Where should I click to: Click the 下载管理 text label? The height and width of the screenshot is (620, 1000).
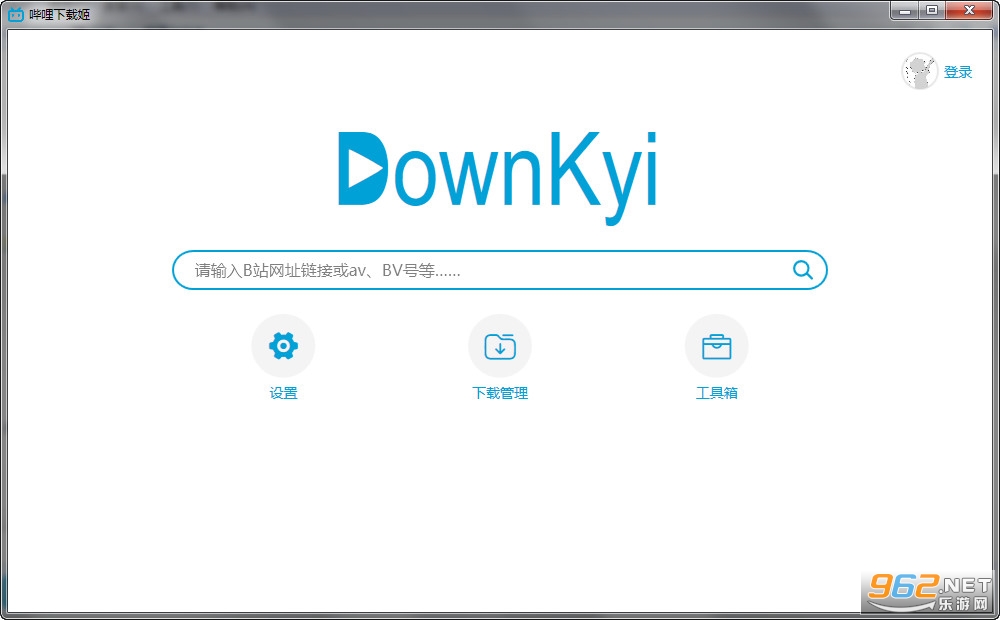500,393
